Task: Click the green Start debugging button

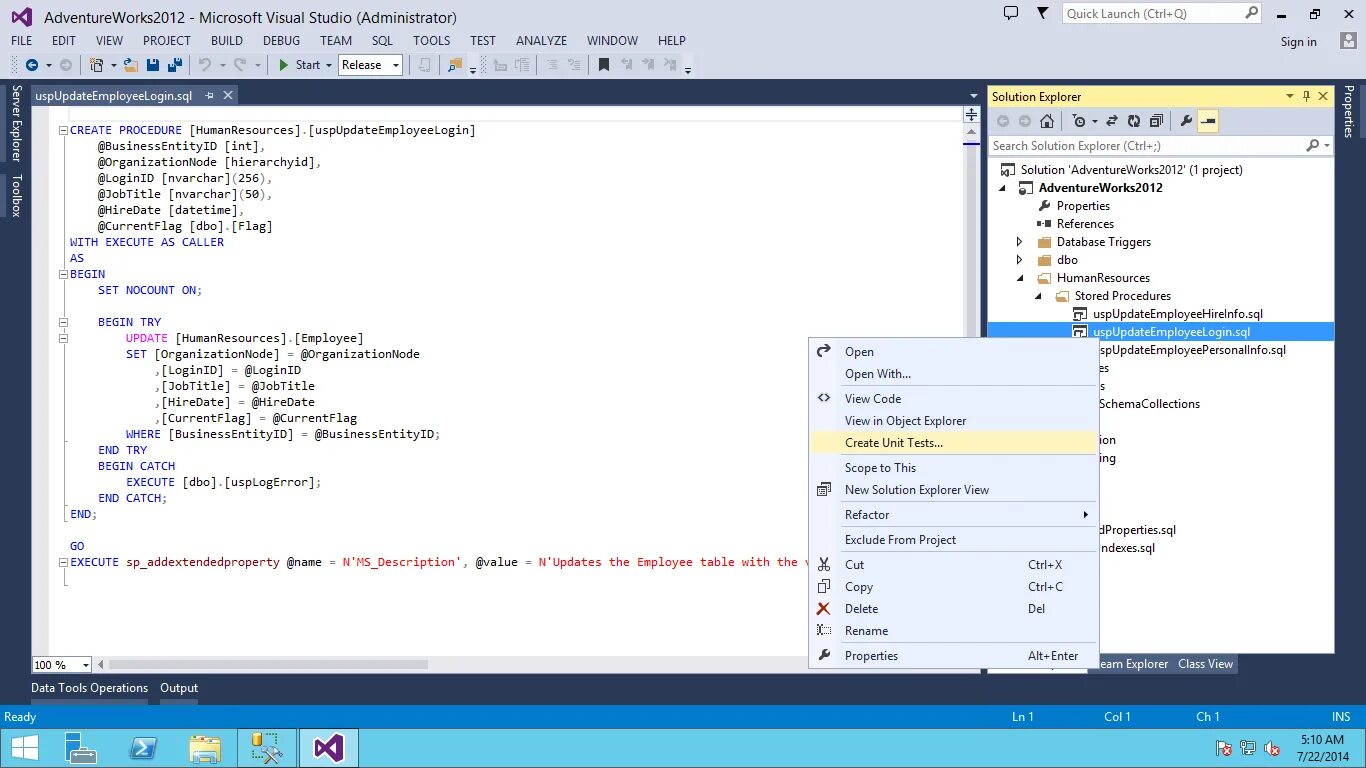Action: (x=299, y=65)
